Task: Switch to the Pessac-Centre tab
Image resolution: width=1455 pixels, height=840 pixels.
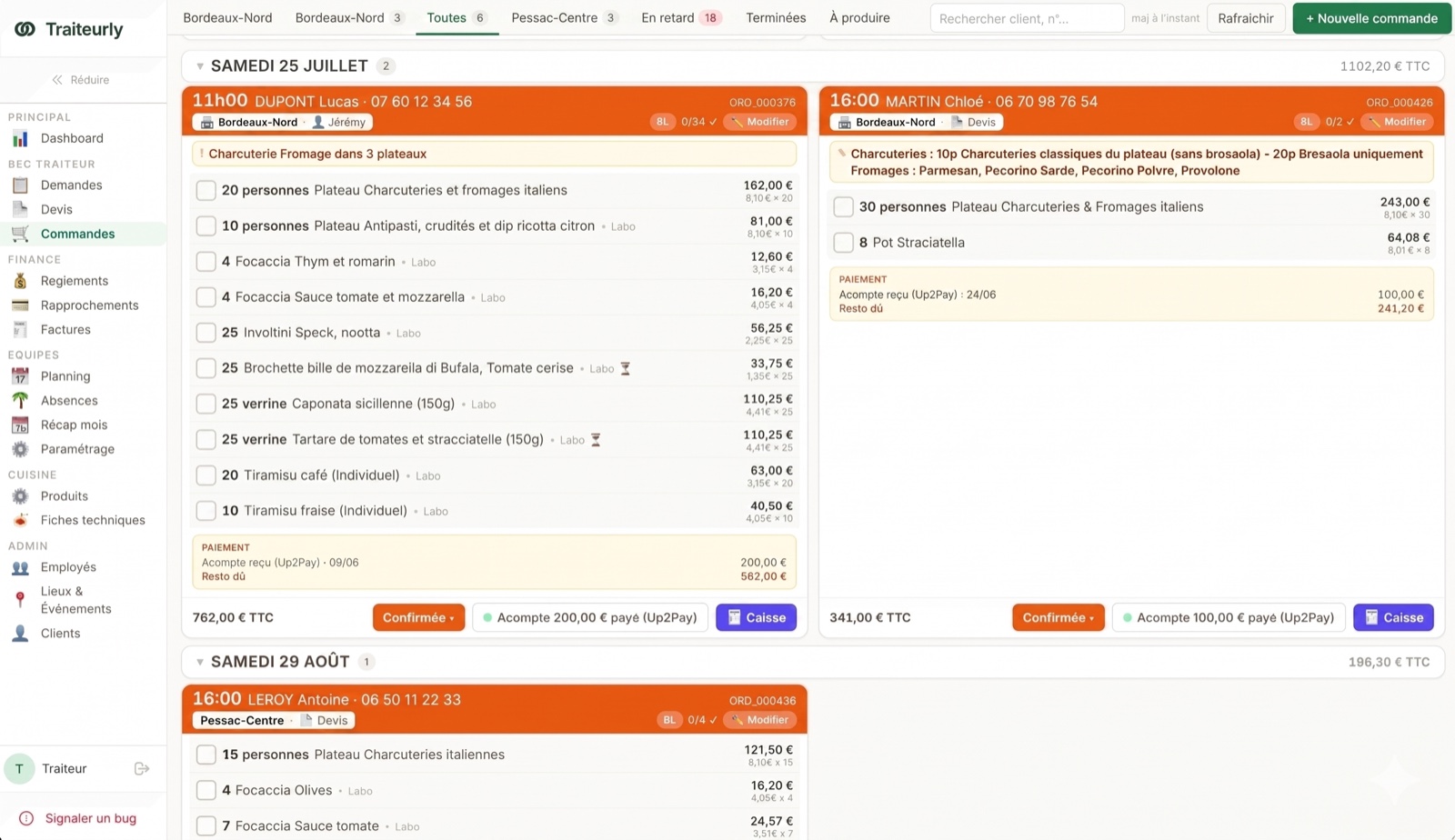Action: click(x=565, y=18)
